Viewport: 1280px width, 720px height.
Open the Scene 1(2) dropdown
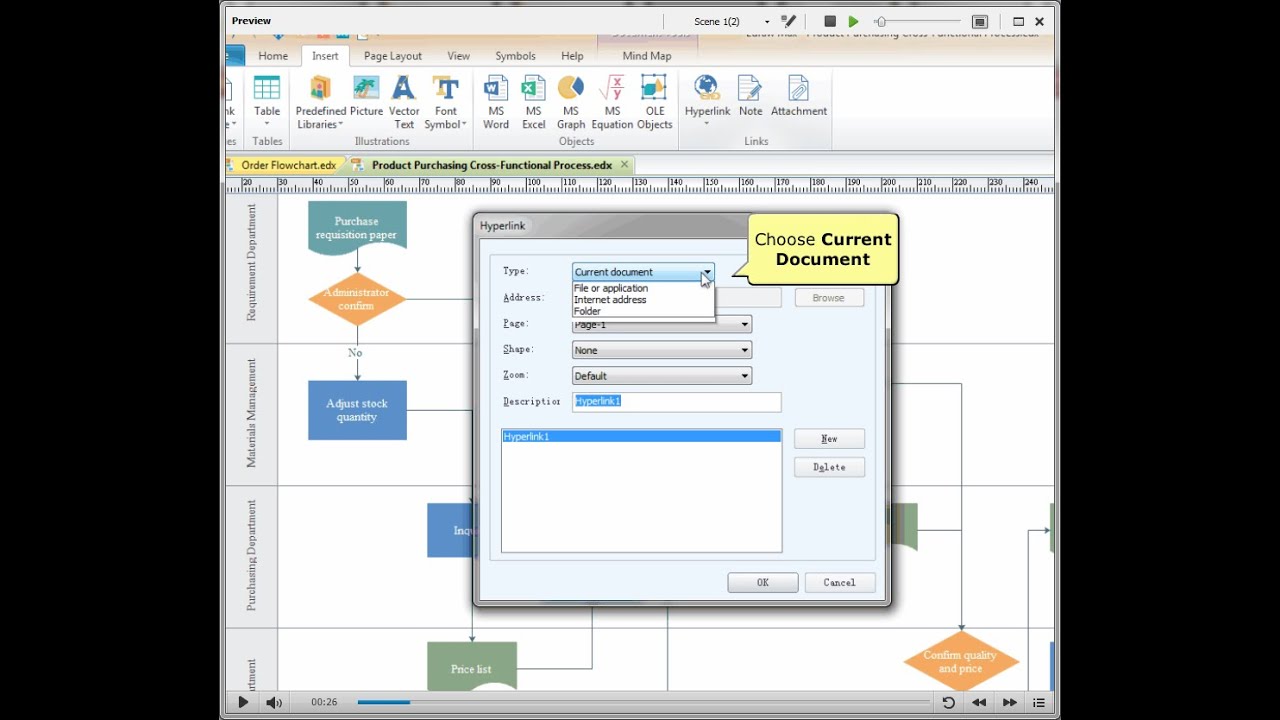click(767, 21)
